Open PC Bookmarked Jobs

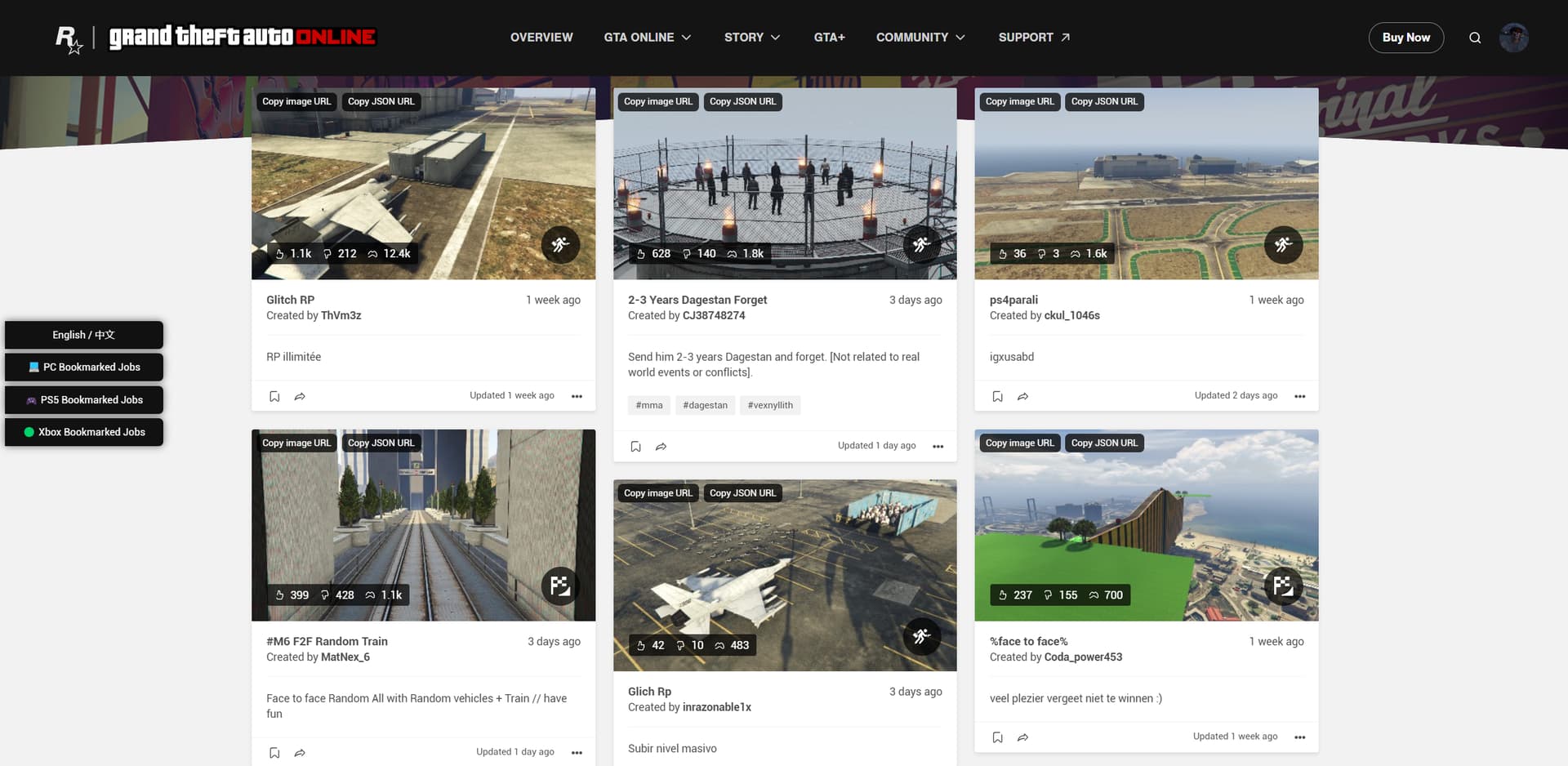[x=84, y=367]
